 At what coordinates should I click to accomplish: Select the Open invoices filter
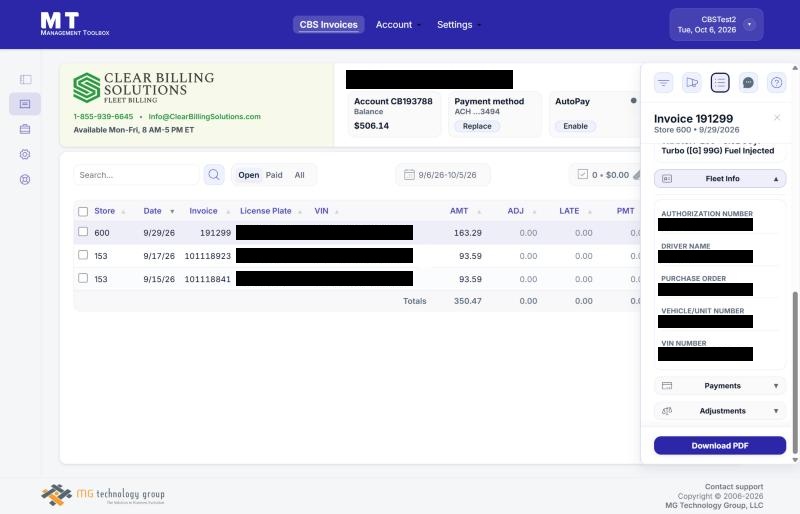pyautogui.click(x=248, y=175)
